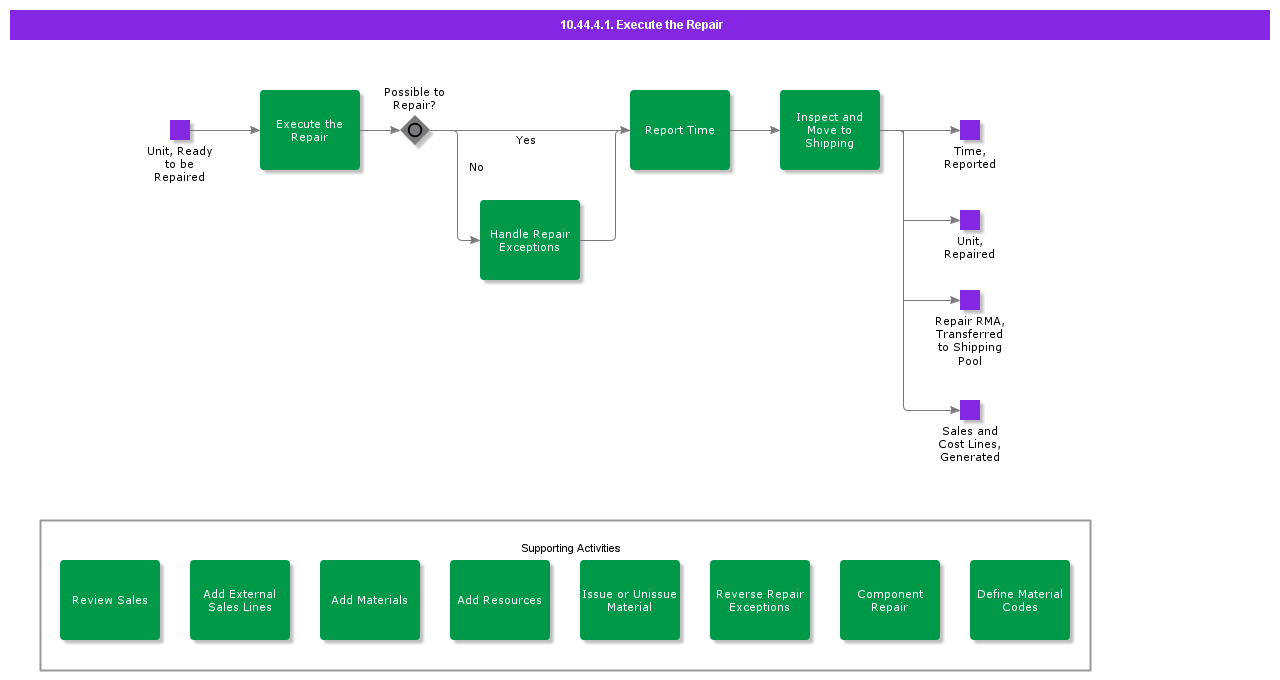The width and height of the screenshot is (1280, 680).
Task: Select the 'Possible to Repair?' gateway diamond
Action: click(415, 130)
